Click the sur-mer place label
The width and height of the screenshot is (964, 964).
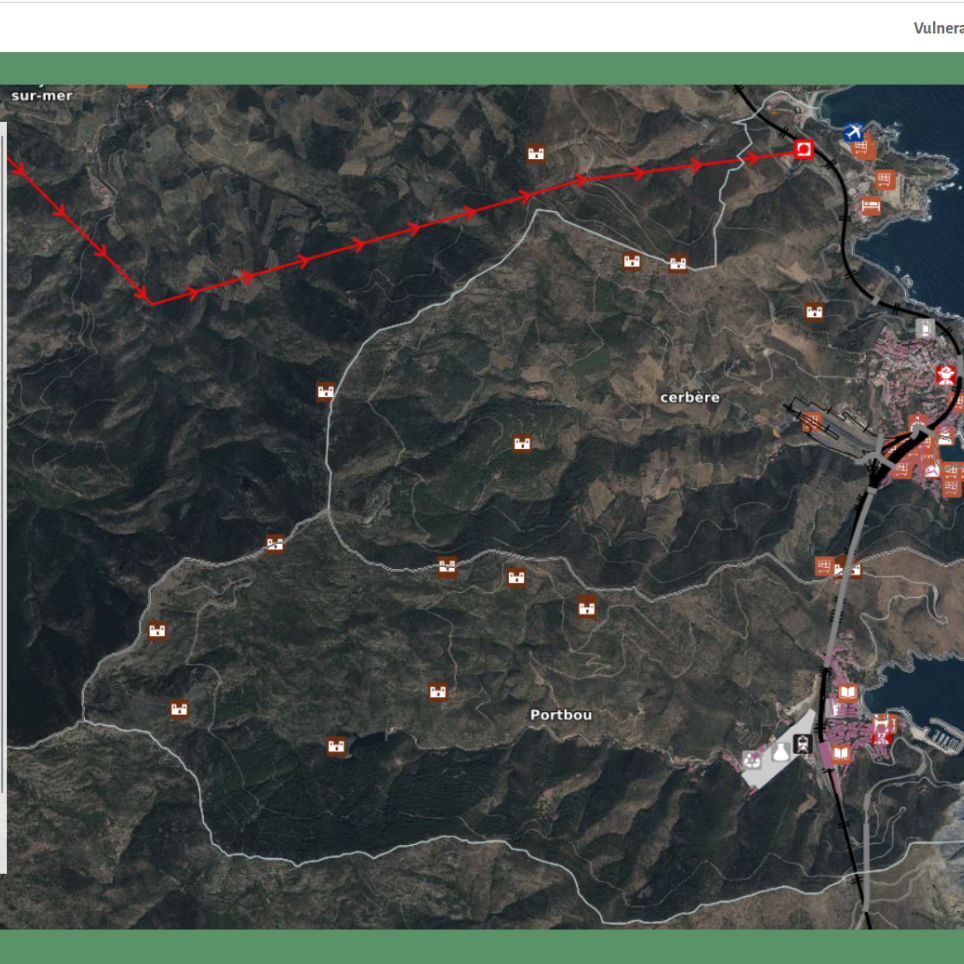[x=42, y=96]
